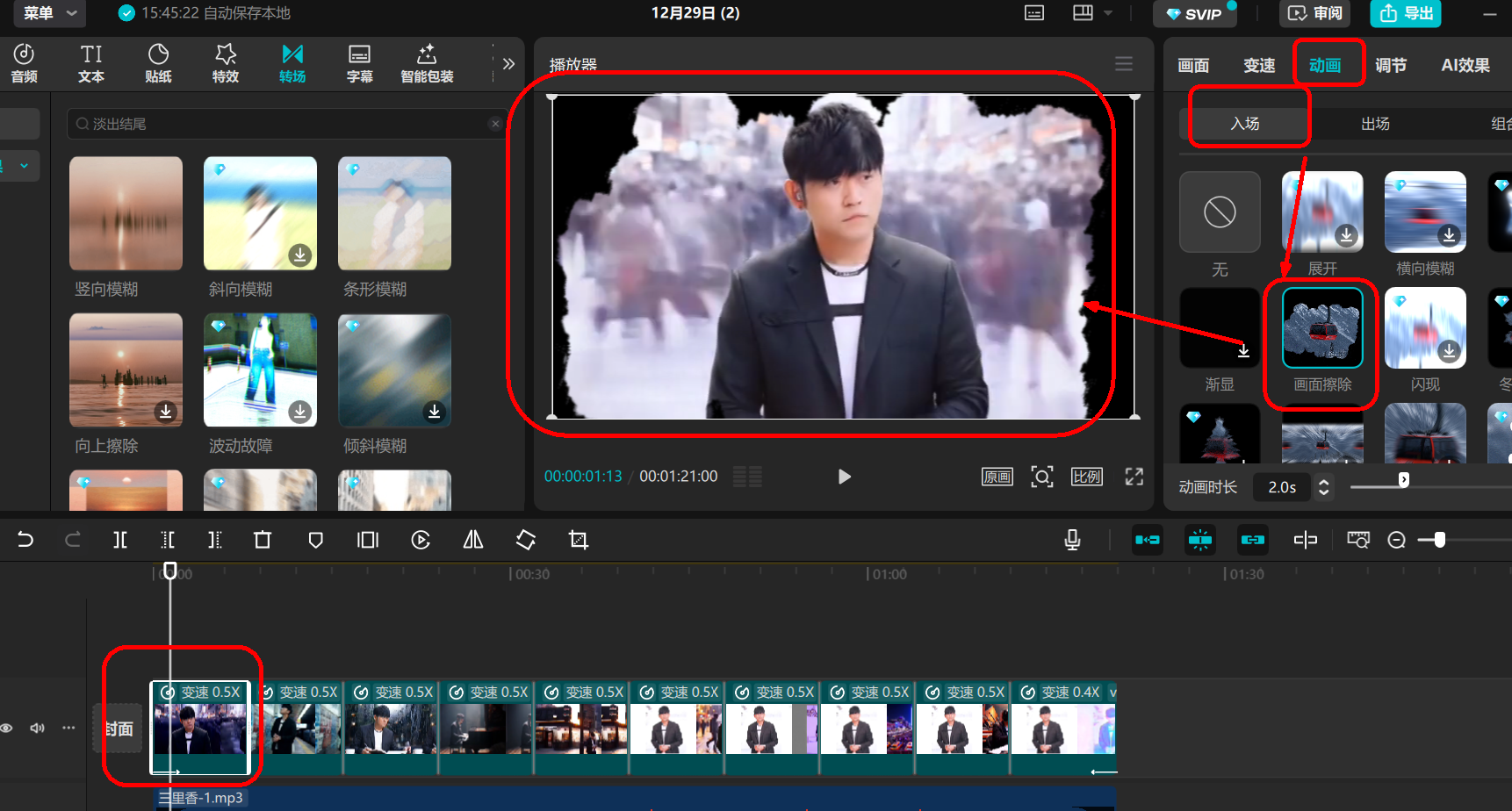The width and height of the screenshot is (1512, 811).
Task: Click the redo arrow icon
Action: pyautogui.click(x=73, y=540)
